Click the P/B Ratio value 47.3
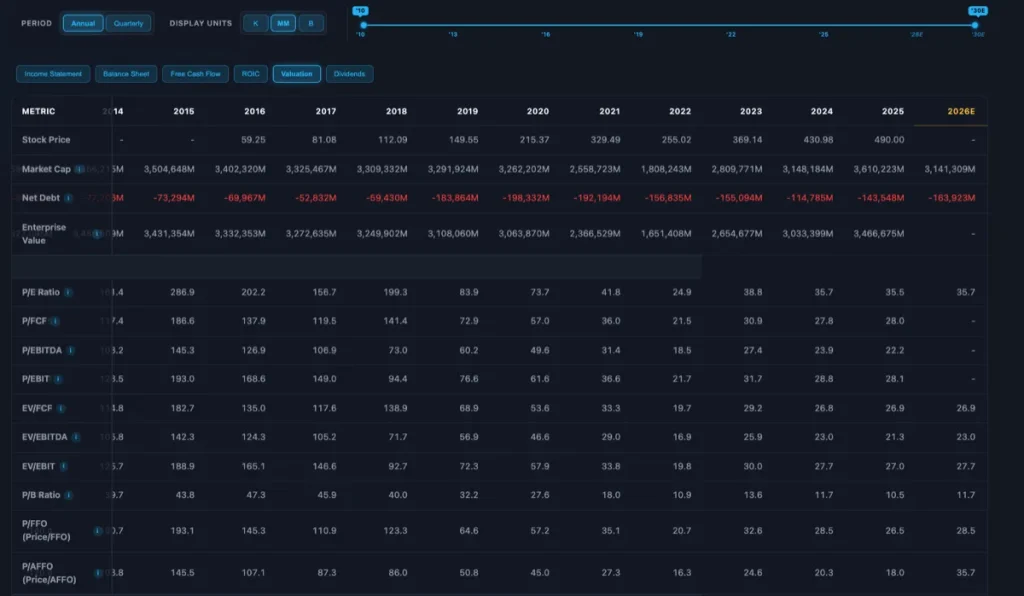The width and height of the screenshot is (1024, 596). [x=256, y=495]
